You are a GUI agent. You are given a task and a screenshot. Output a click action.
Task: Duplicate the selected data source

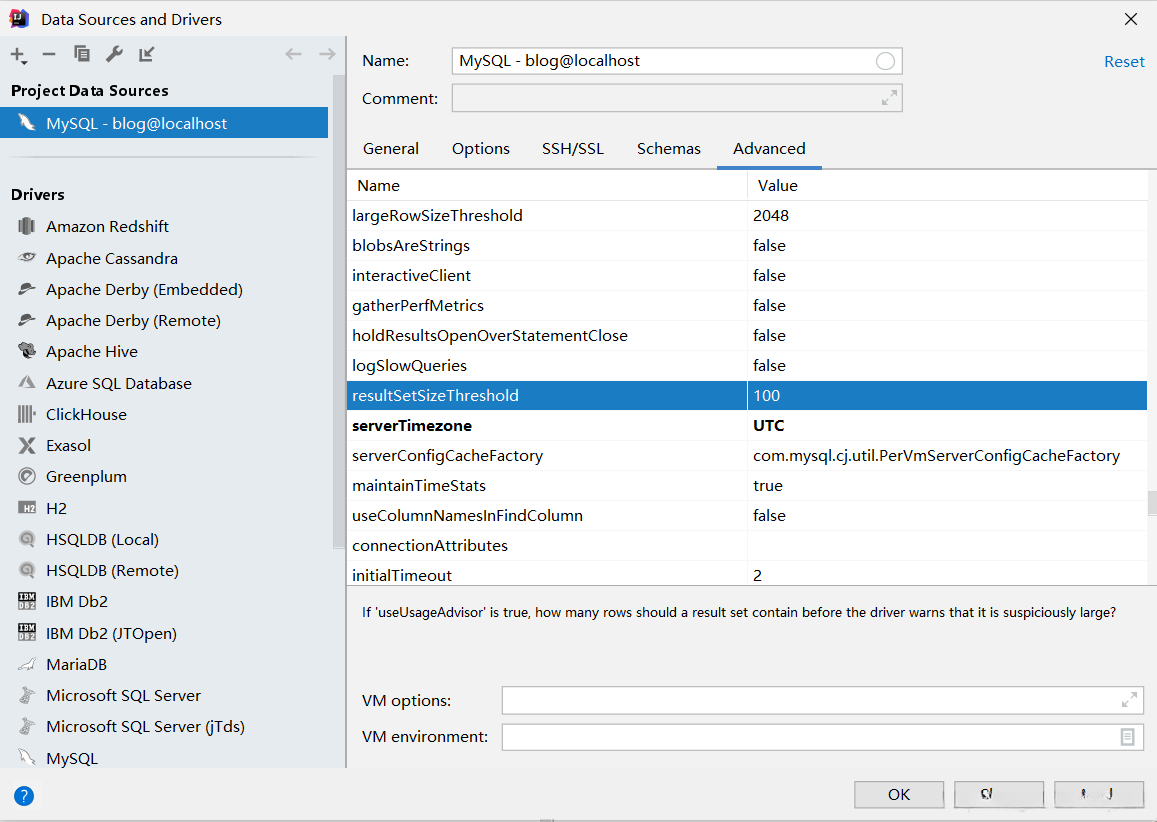82,54
